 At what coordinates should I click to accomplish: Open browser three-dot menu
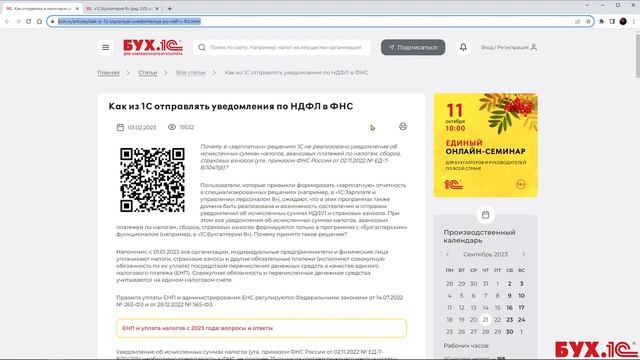click(633, 21)
